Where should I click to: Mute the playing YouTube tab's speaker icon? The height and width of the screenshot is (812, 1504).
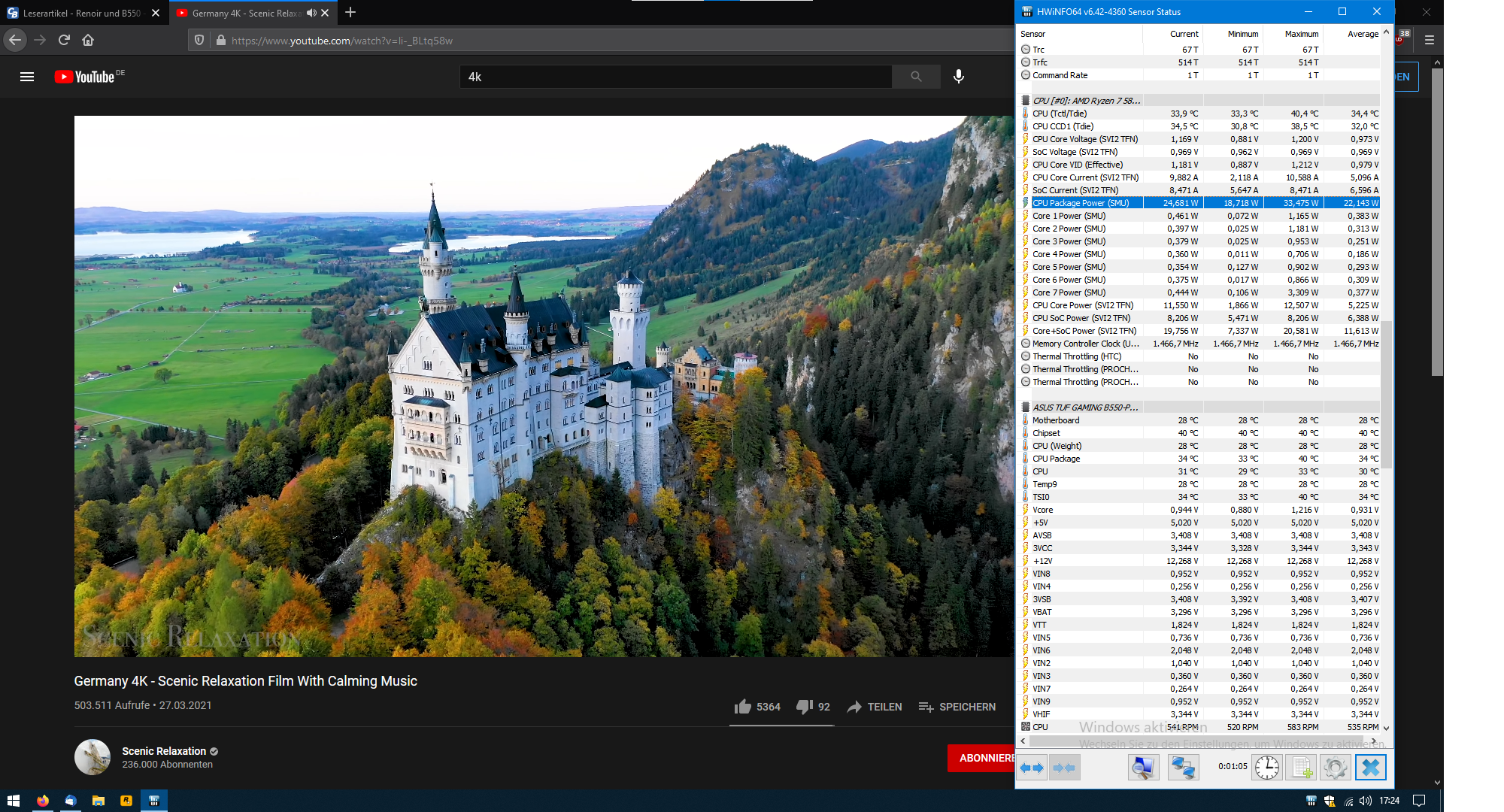coord(311,13)
